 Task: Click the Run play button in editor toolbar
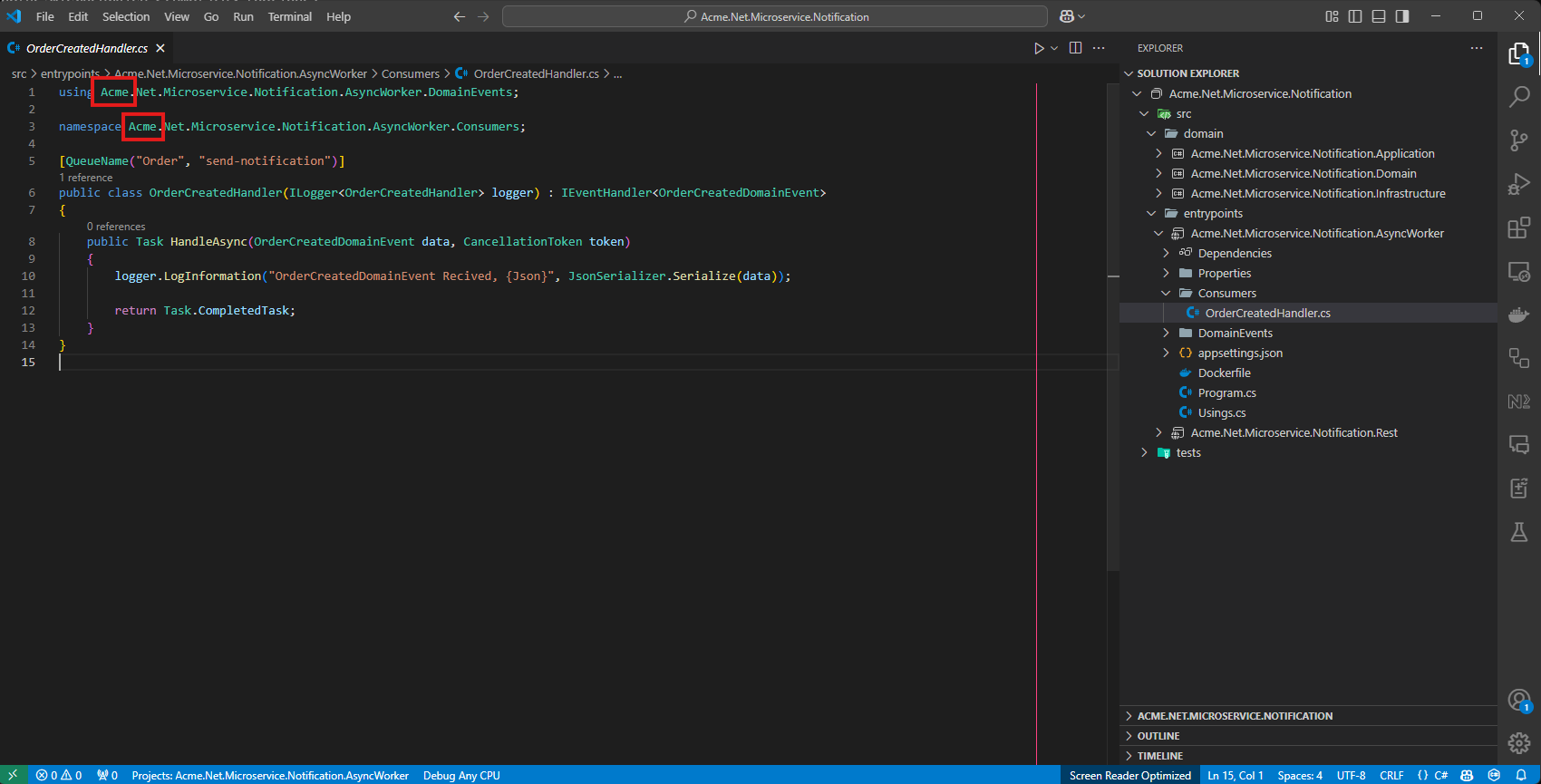tap(1039, 48)
